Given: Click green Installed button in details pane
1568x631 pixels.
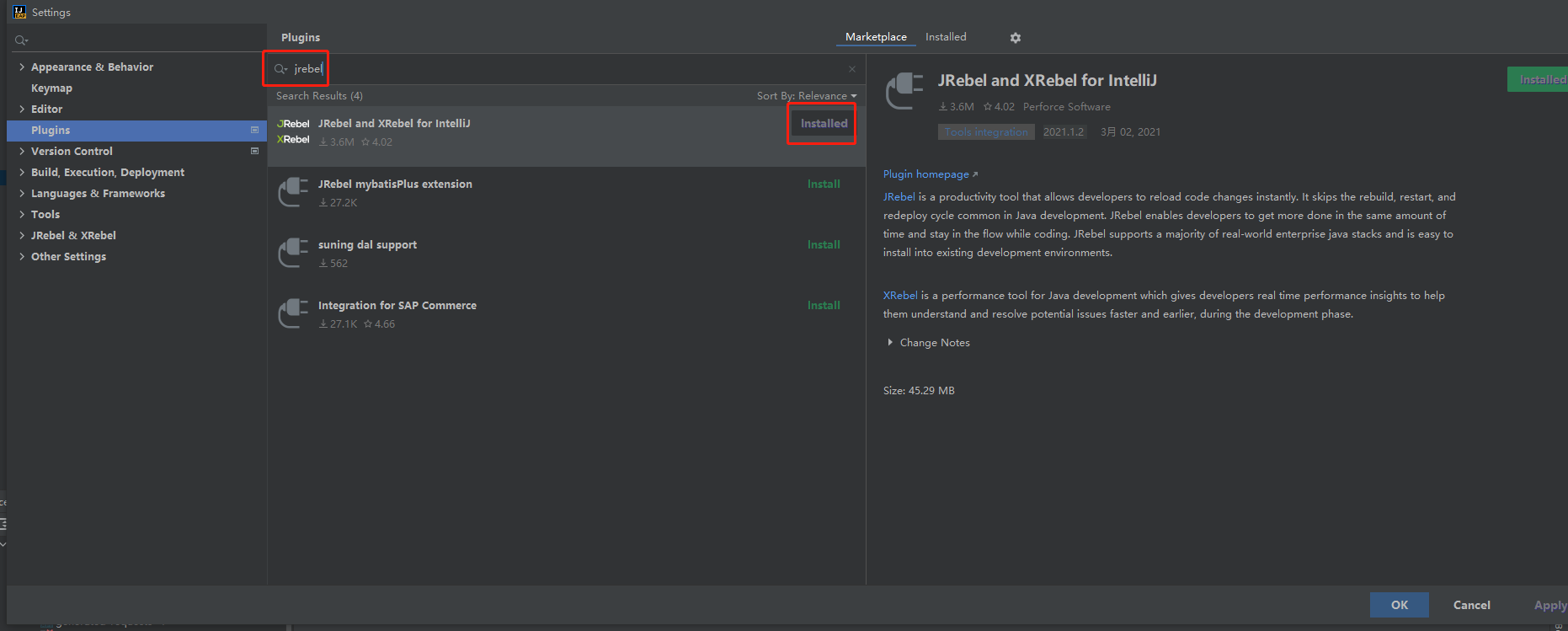Looking at the screenshot, I should (x=1538, y=79).
